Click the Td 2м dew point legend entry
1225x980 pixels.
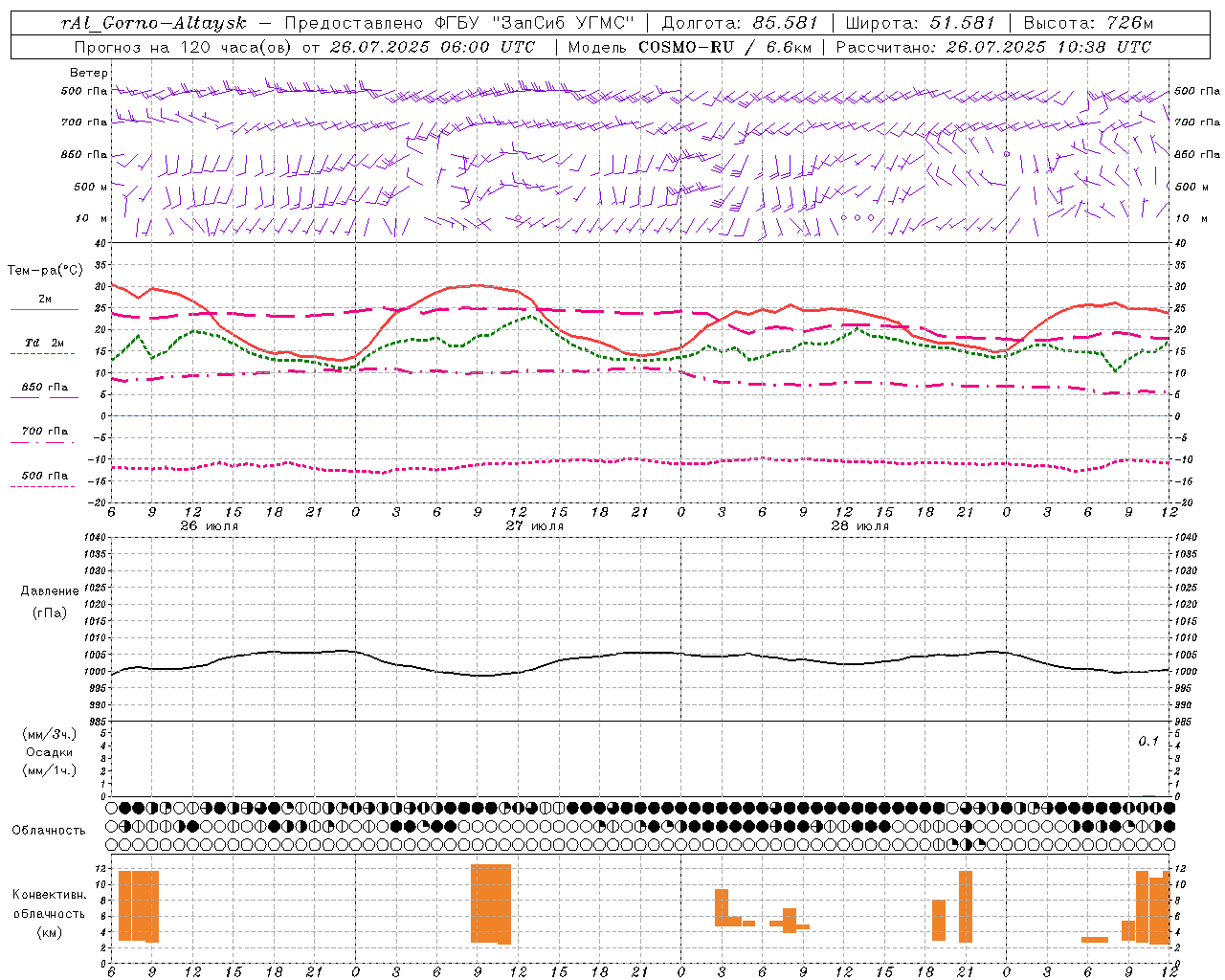tap(44, 343)
